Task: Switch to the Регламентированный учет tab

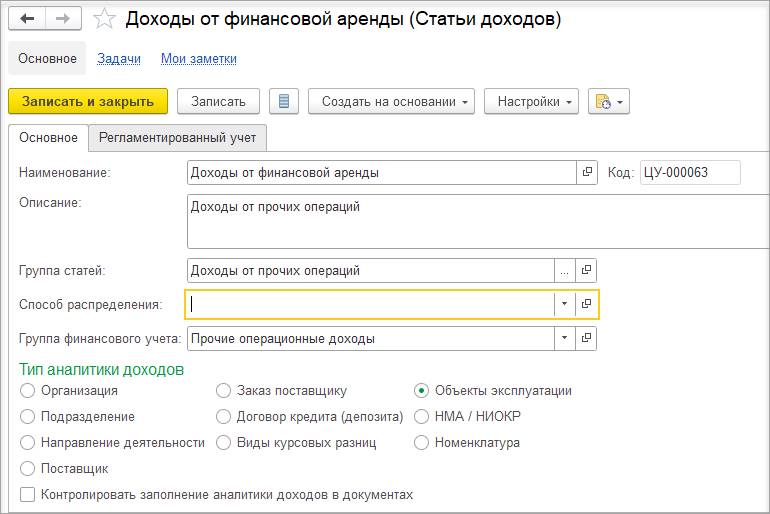Action: 178,138
